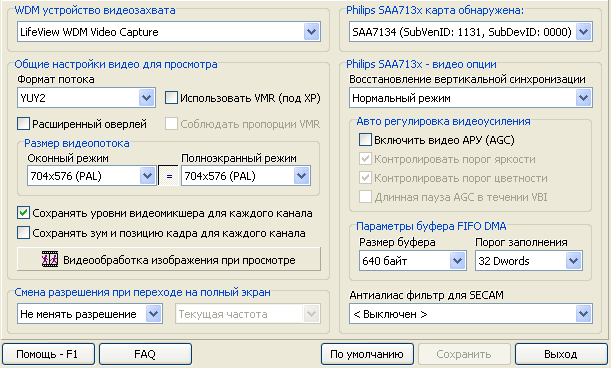The height and width of the screenshot is (369, 612).
Task: Click Размер видеопотока group title
Action: 77,143
